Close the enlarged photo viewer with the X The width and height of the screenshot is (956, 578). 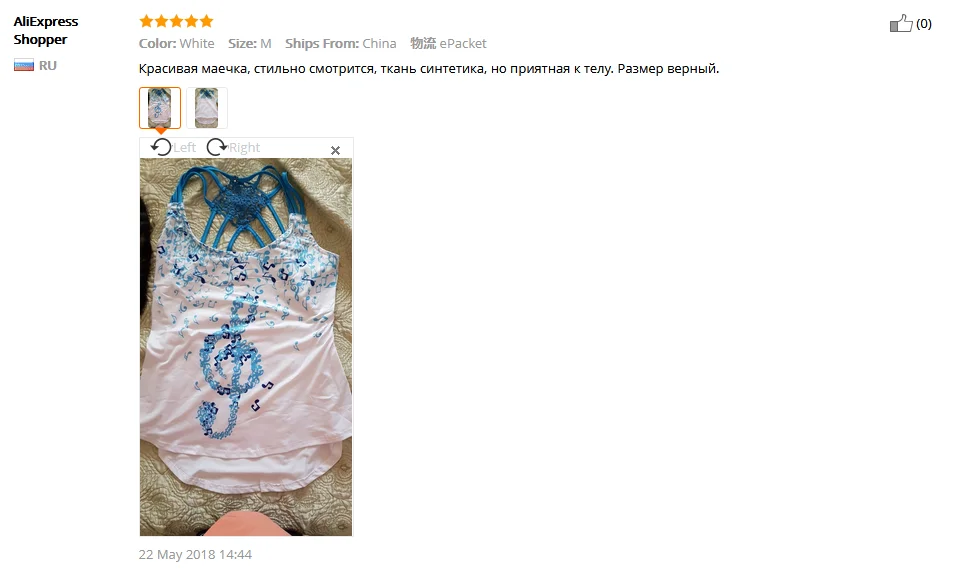(x=335, y=150)
